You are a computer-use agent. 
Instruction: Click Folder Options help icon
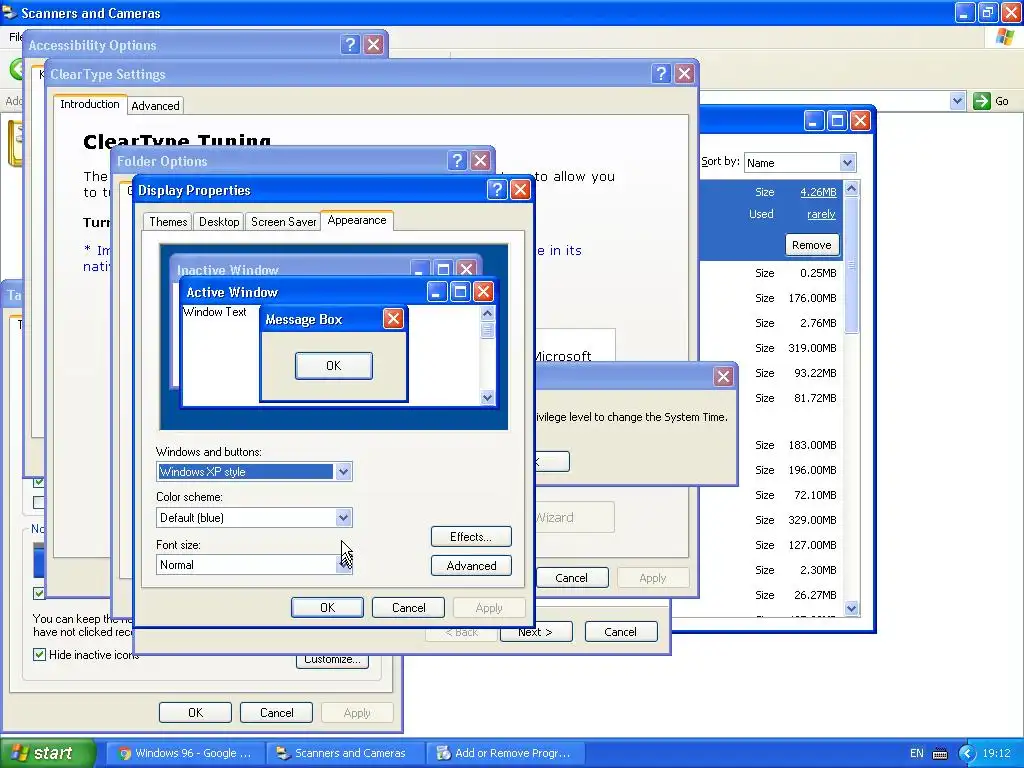[457, 161]
